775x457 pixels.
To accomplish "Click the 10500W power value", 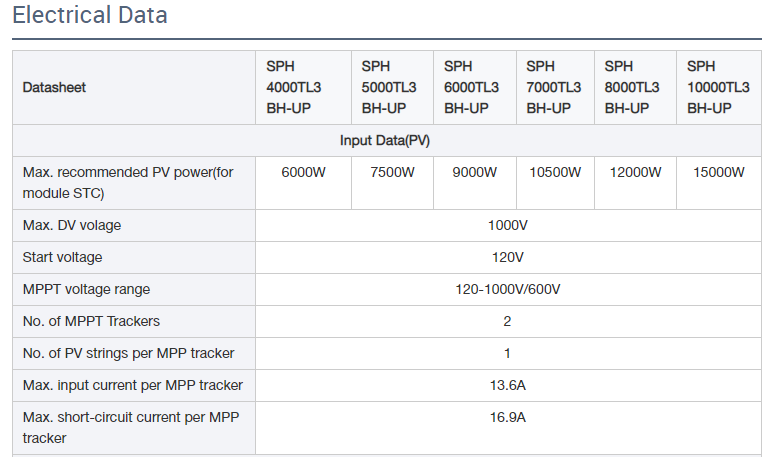I will pos(555,172).
